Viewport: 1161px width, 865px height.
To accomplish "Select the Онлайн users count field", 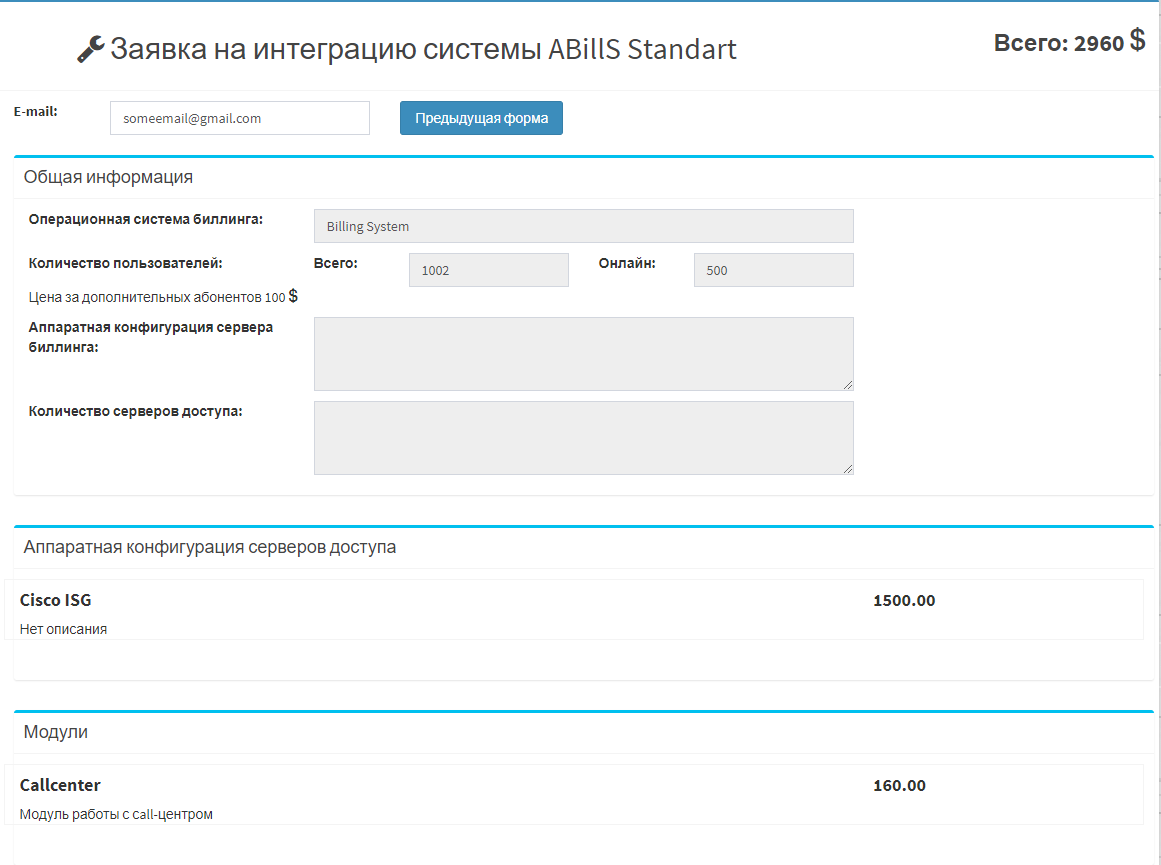I will tap(774, 270).
